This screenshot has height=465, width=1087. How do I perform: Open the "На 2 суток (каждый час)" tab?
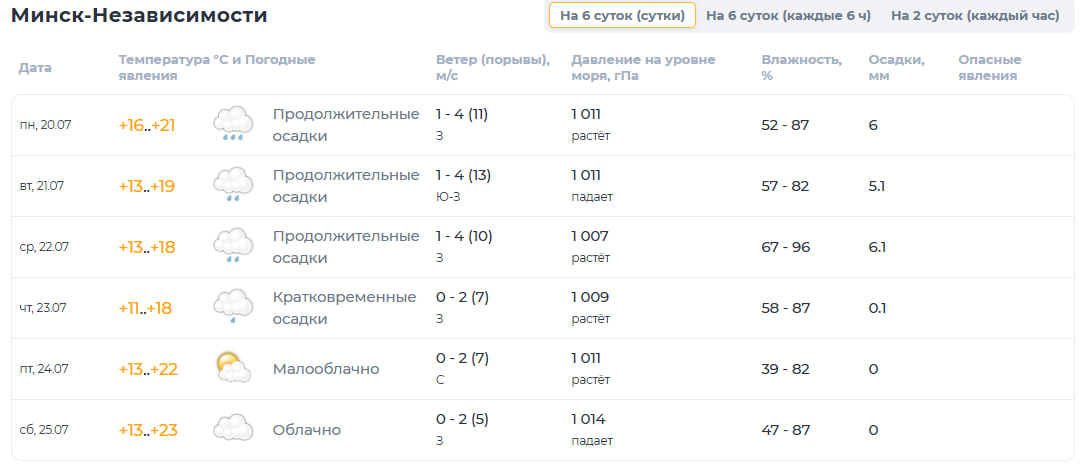tap(975, 16)
